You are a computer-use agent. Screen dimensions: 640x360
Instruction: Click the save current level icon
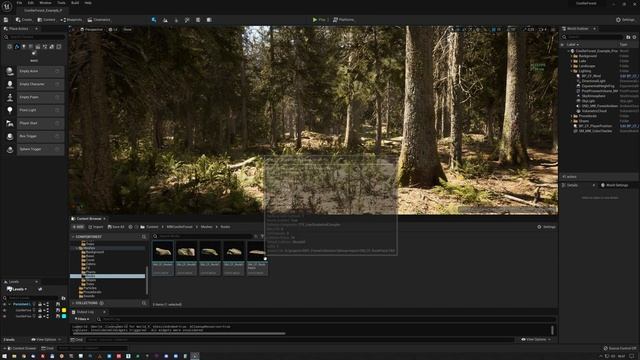click(6, 20)
